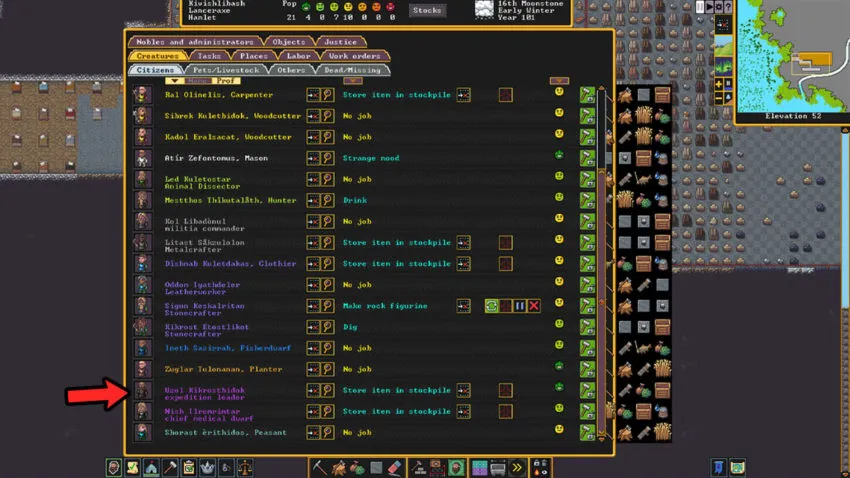Pause the Make rock figurine job
850x478 pixels.
click(x=520, y=305)
